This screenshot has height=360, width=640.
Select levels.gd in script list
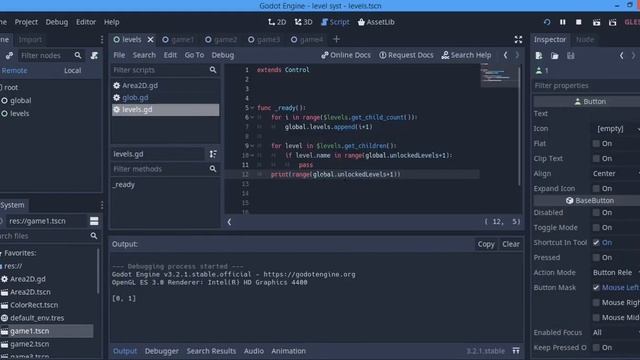coord(165,109)
